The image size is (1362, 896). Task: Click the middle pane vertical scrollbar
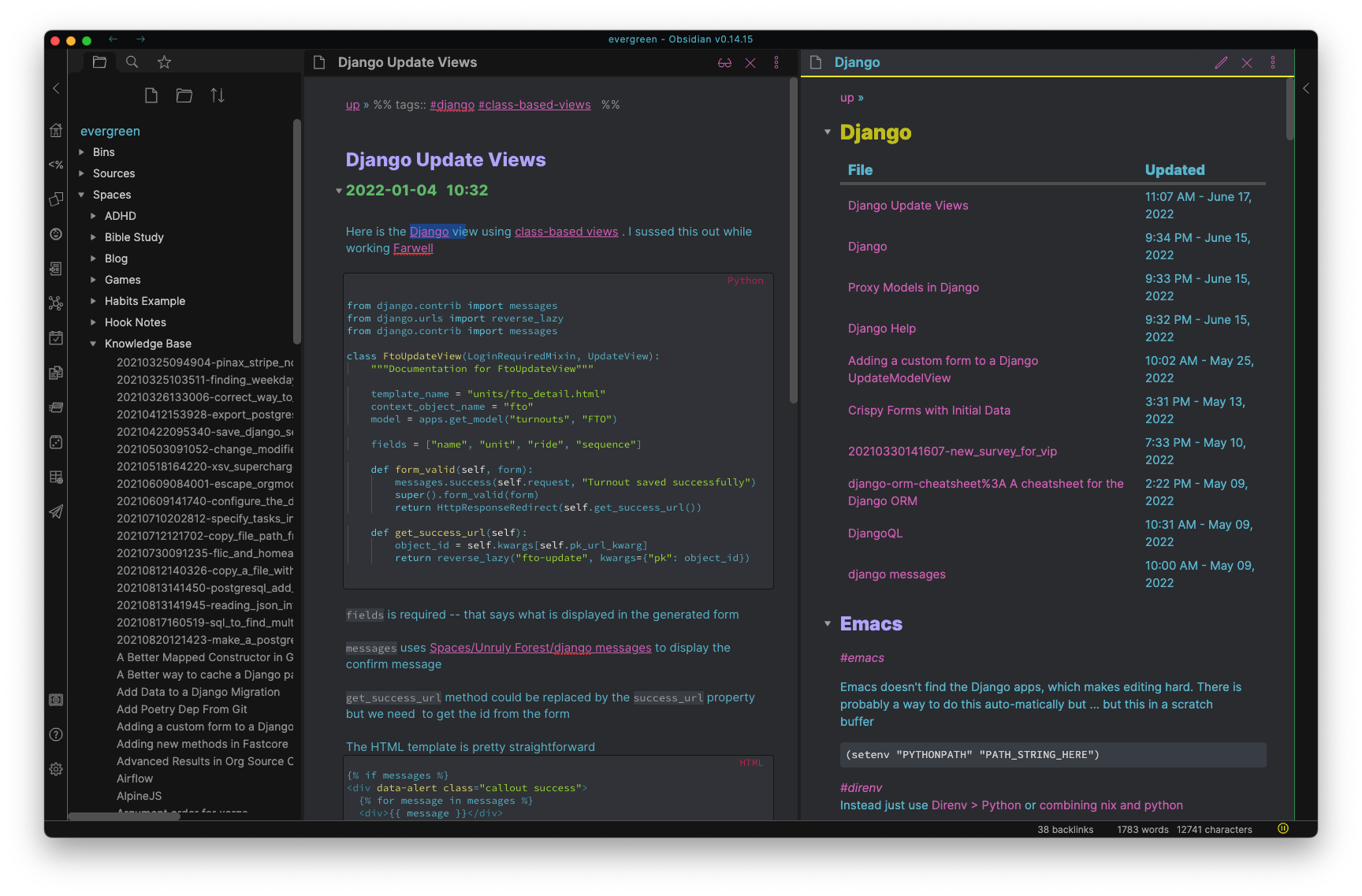click(x=793, y=240)
